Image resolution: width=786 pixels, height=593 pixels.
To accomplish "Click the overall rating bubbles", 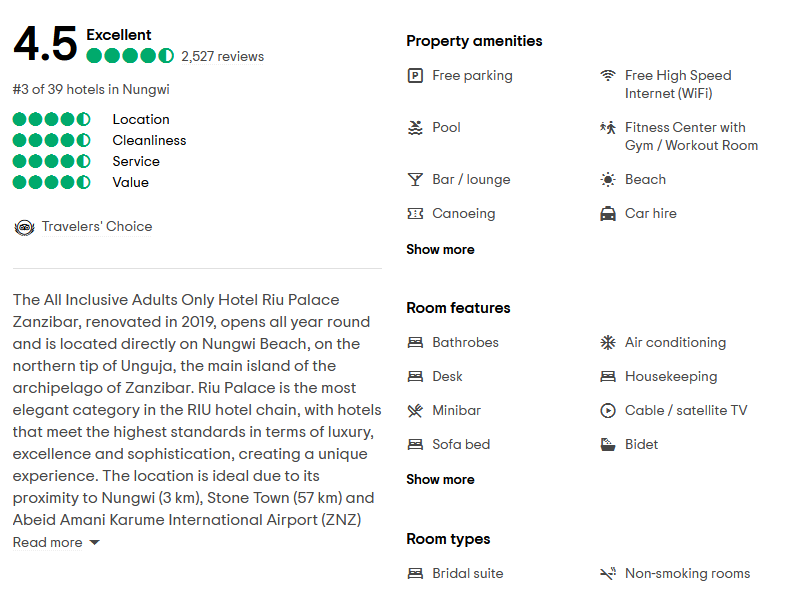I will point(130,56).
